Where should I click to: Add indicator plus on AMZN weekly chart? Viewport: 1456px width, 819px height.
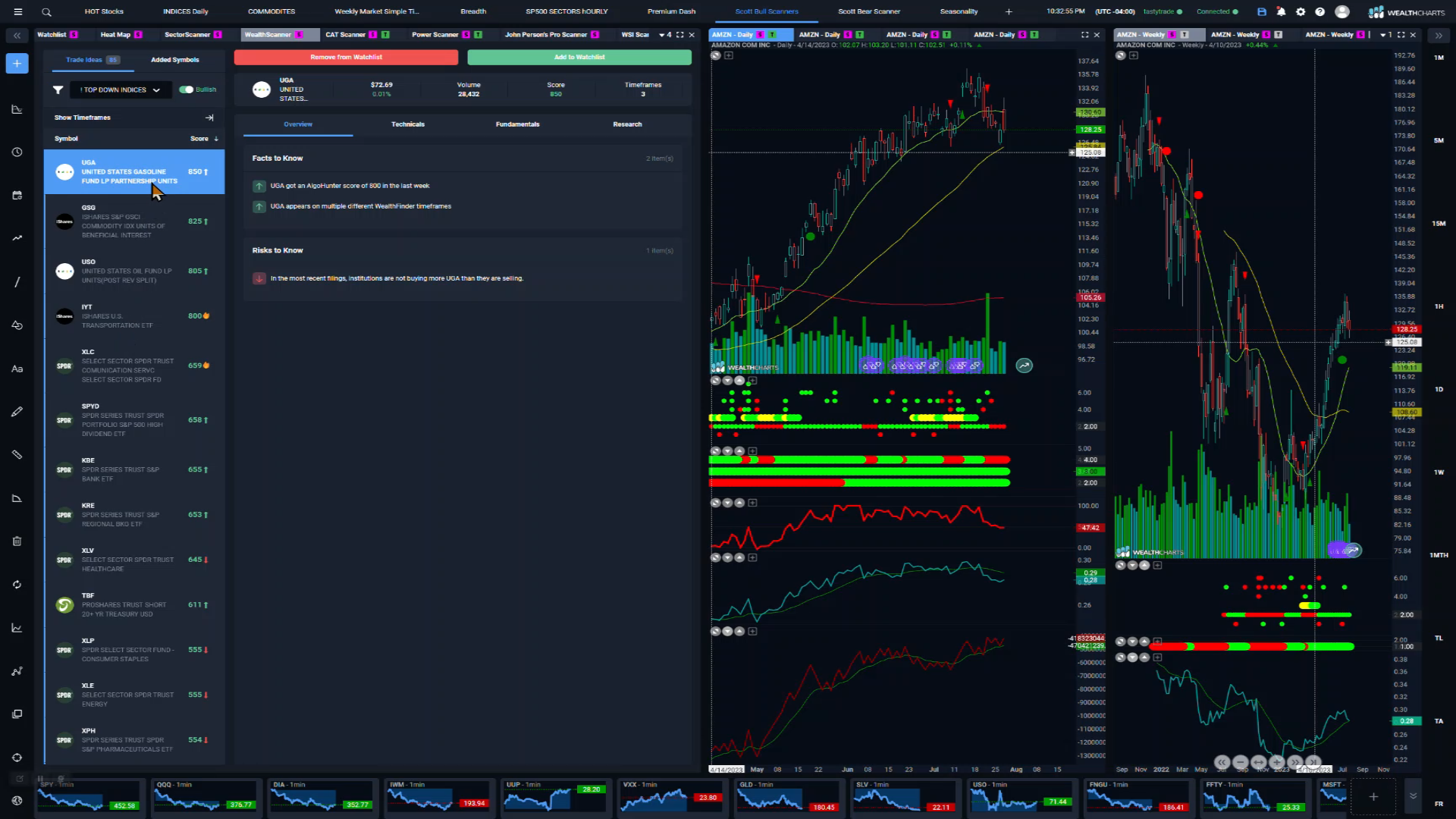tap(1134, 55)
